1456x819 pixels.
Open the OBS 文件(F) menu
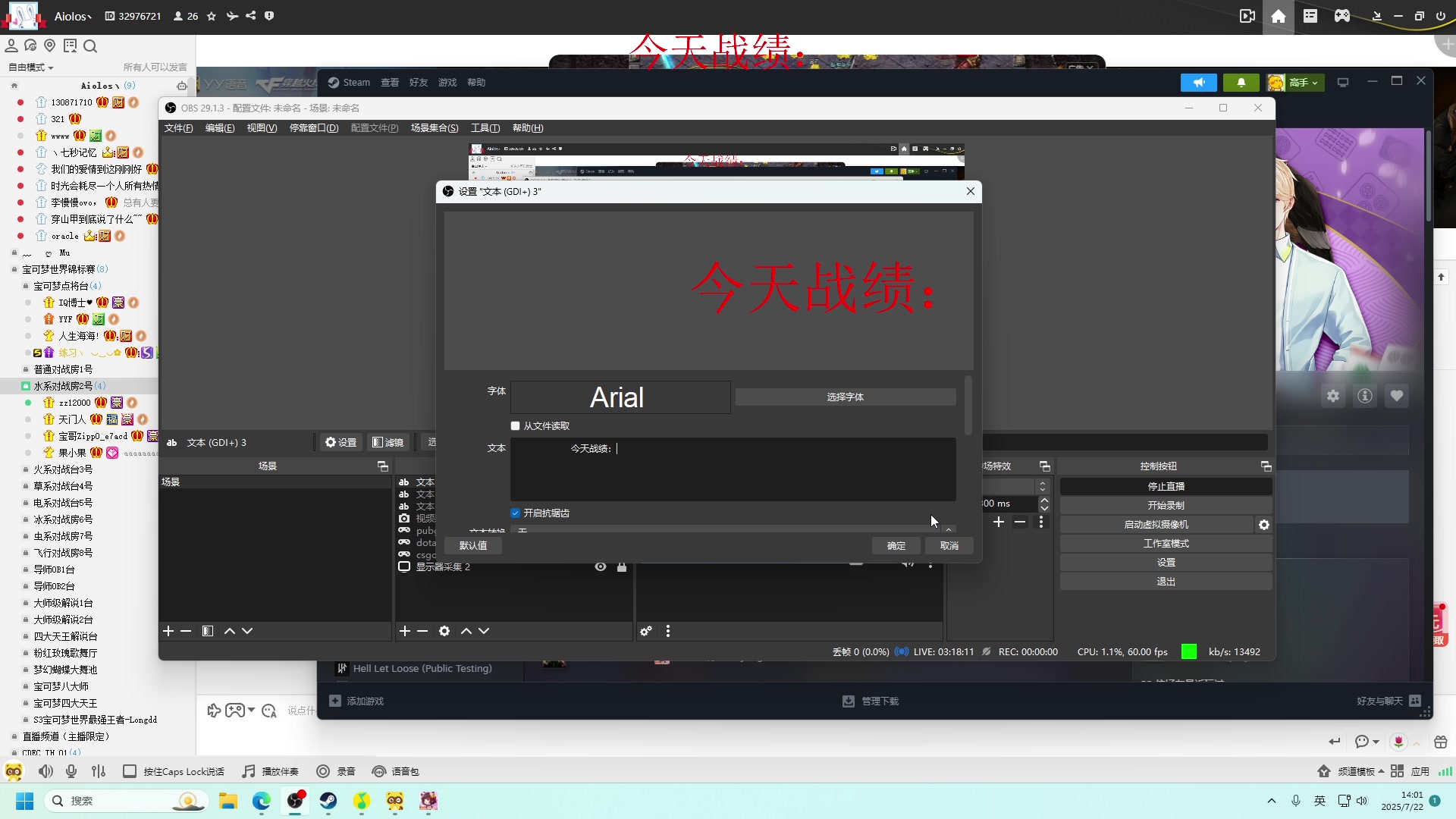click(179, 128)
